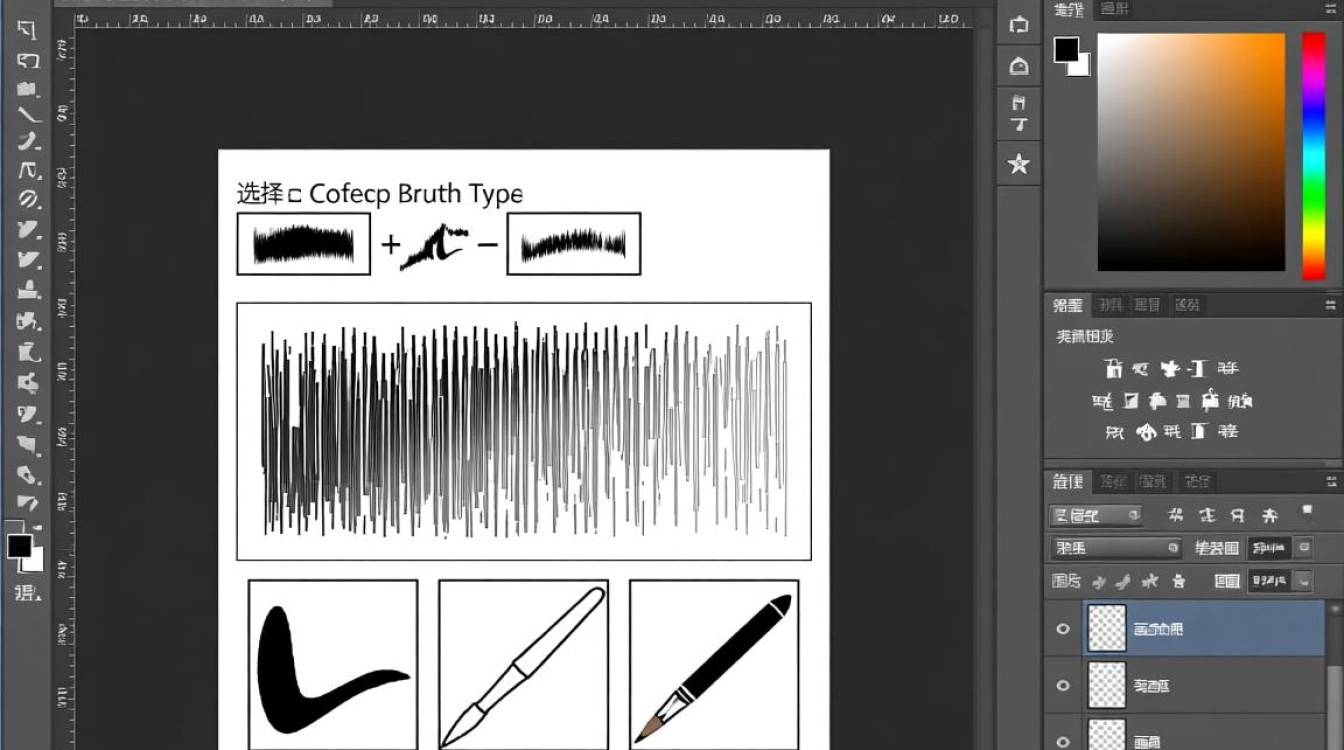Select the diagonal Line tool in the toolbox

click(28, 114)
